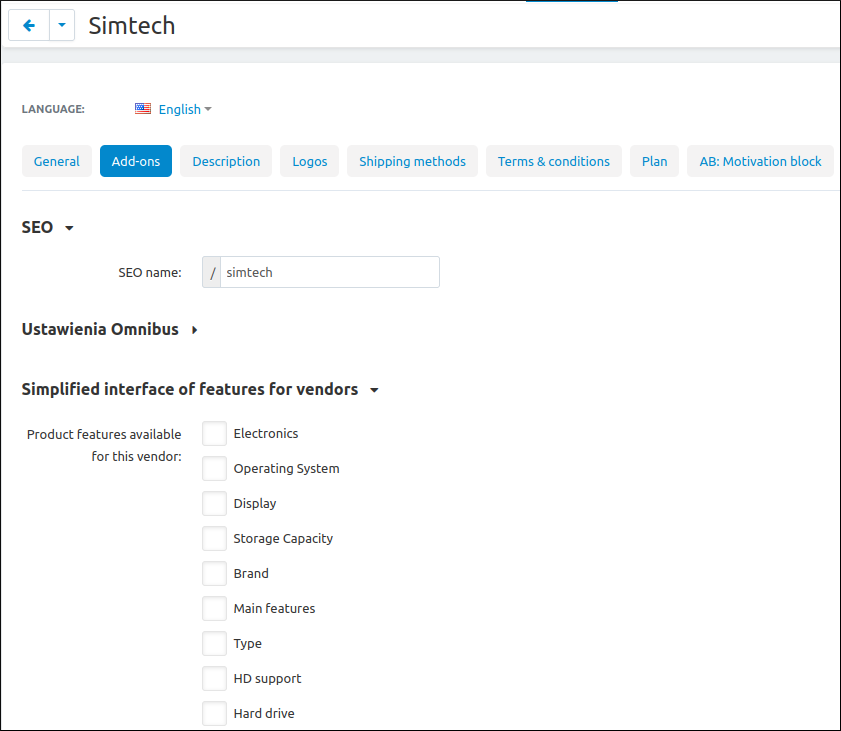Open the dropdown next to back arrow
The width and height of the screenshot is (841, 731).
(62, 26)
